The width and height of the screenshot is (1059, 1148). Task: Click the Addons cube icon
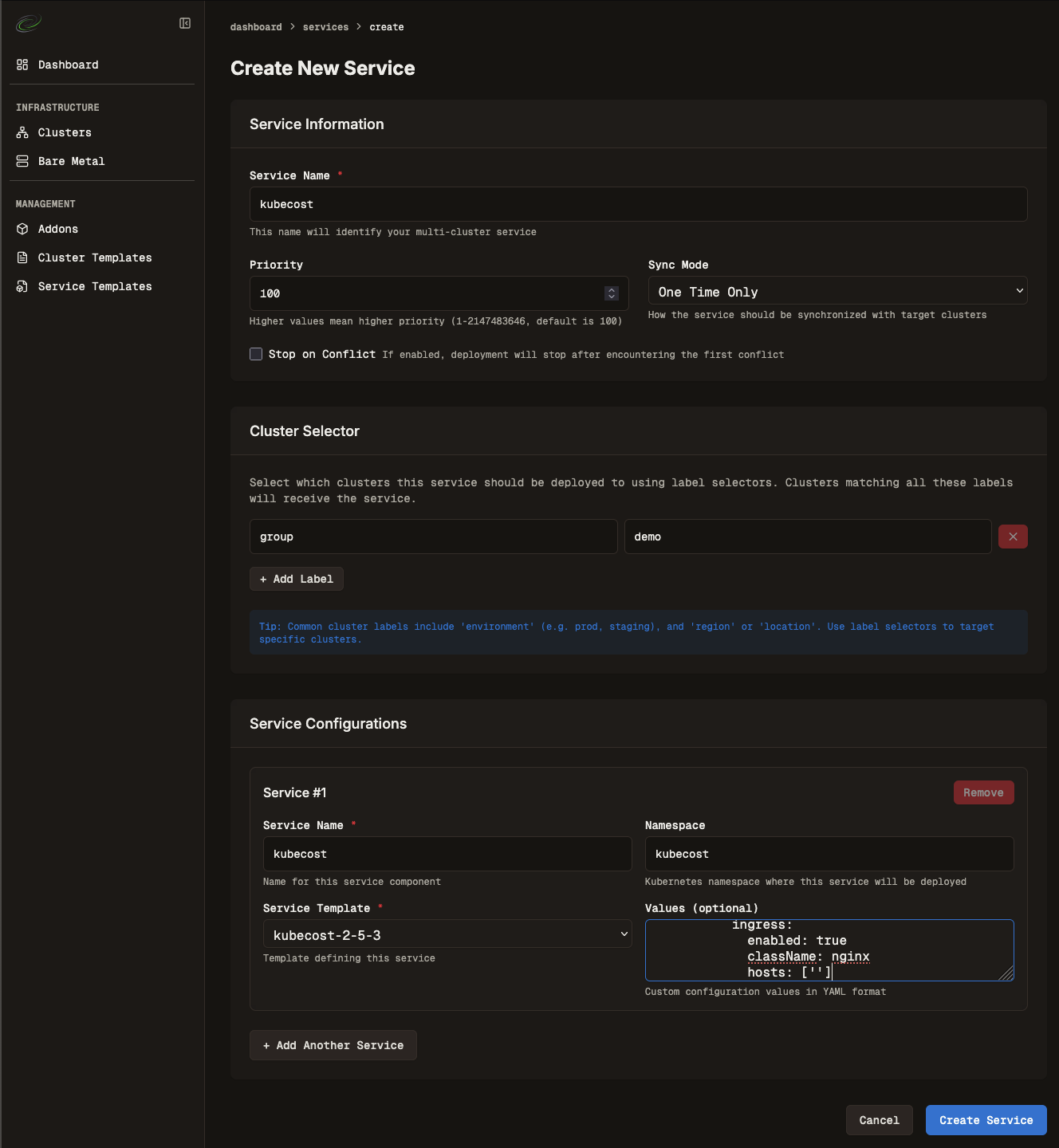click(x=22, y=229)
